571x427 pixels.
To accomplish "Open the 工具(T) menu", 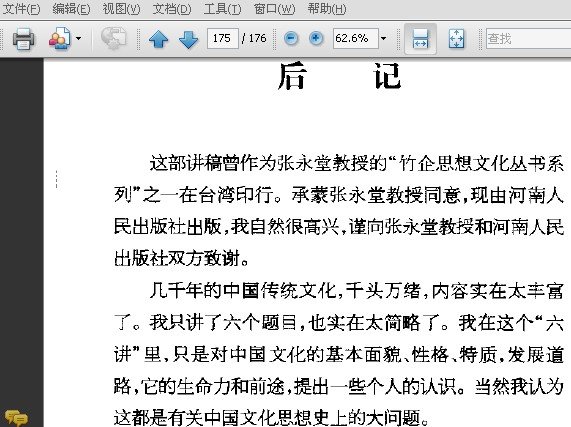I will pos(222,8).
